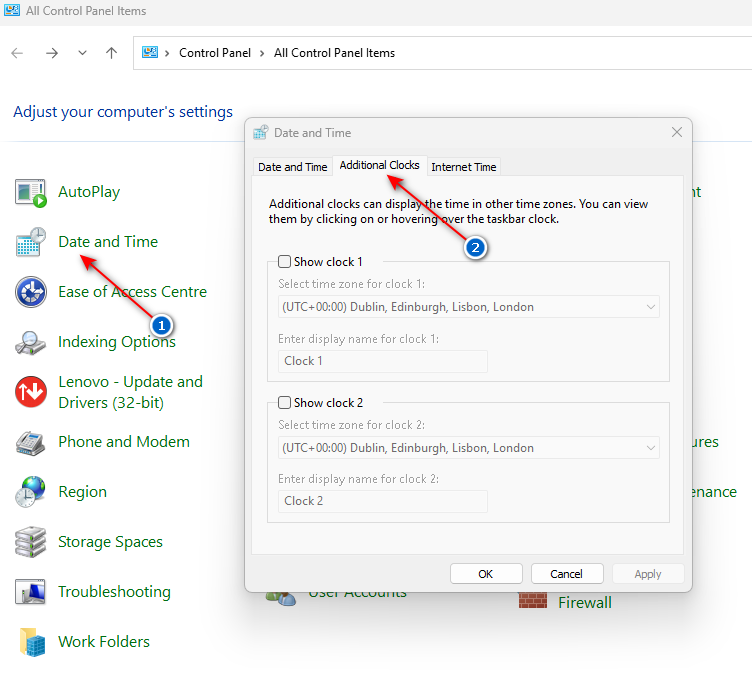Click the Apply button
752x698 pixels.
click(648, 574)
